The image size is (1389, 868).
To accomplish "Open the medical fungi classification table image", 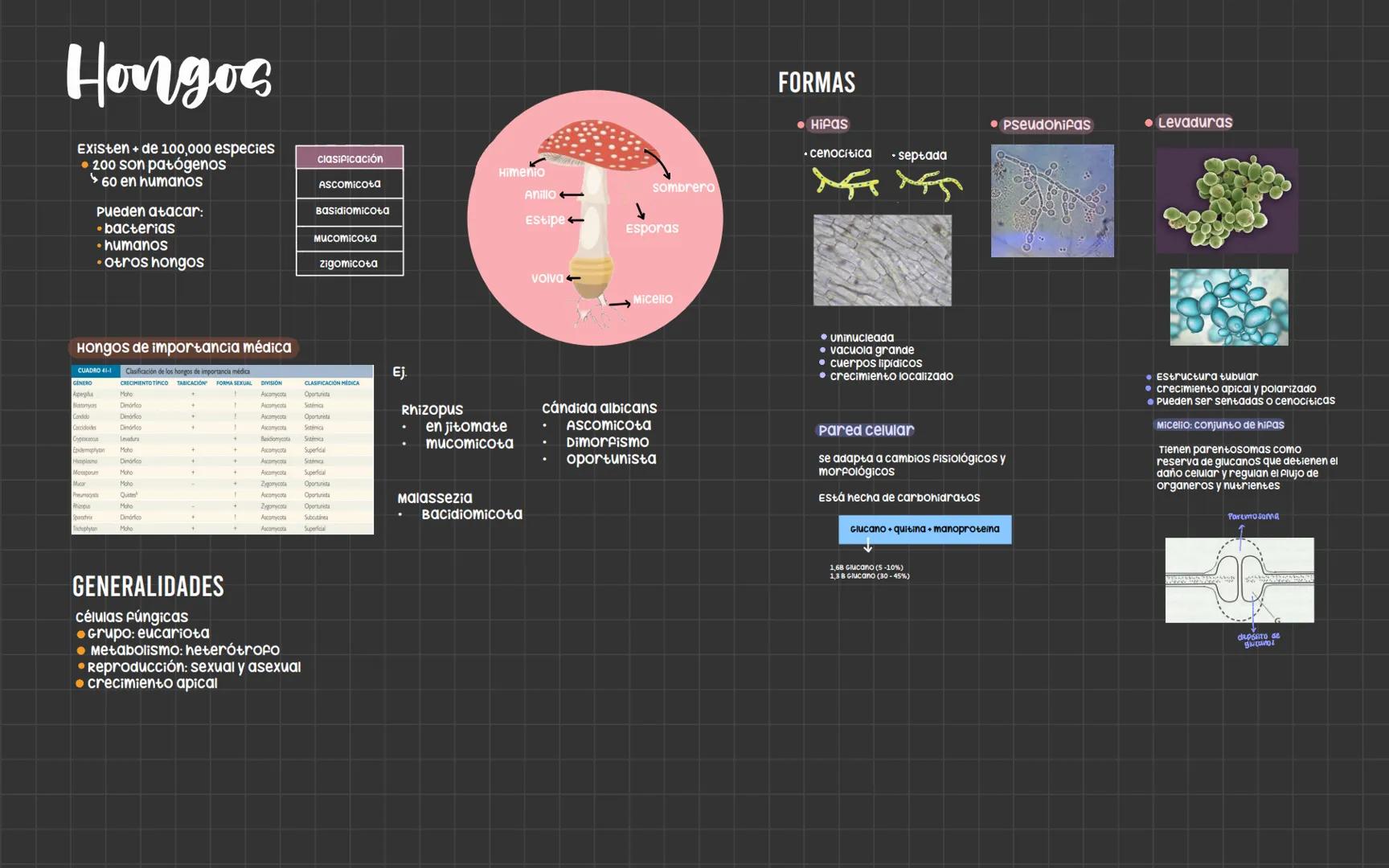I will click(222, 449).
